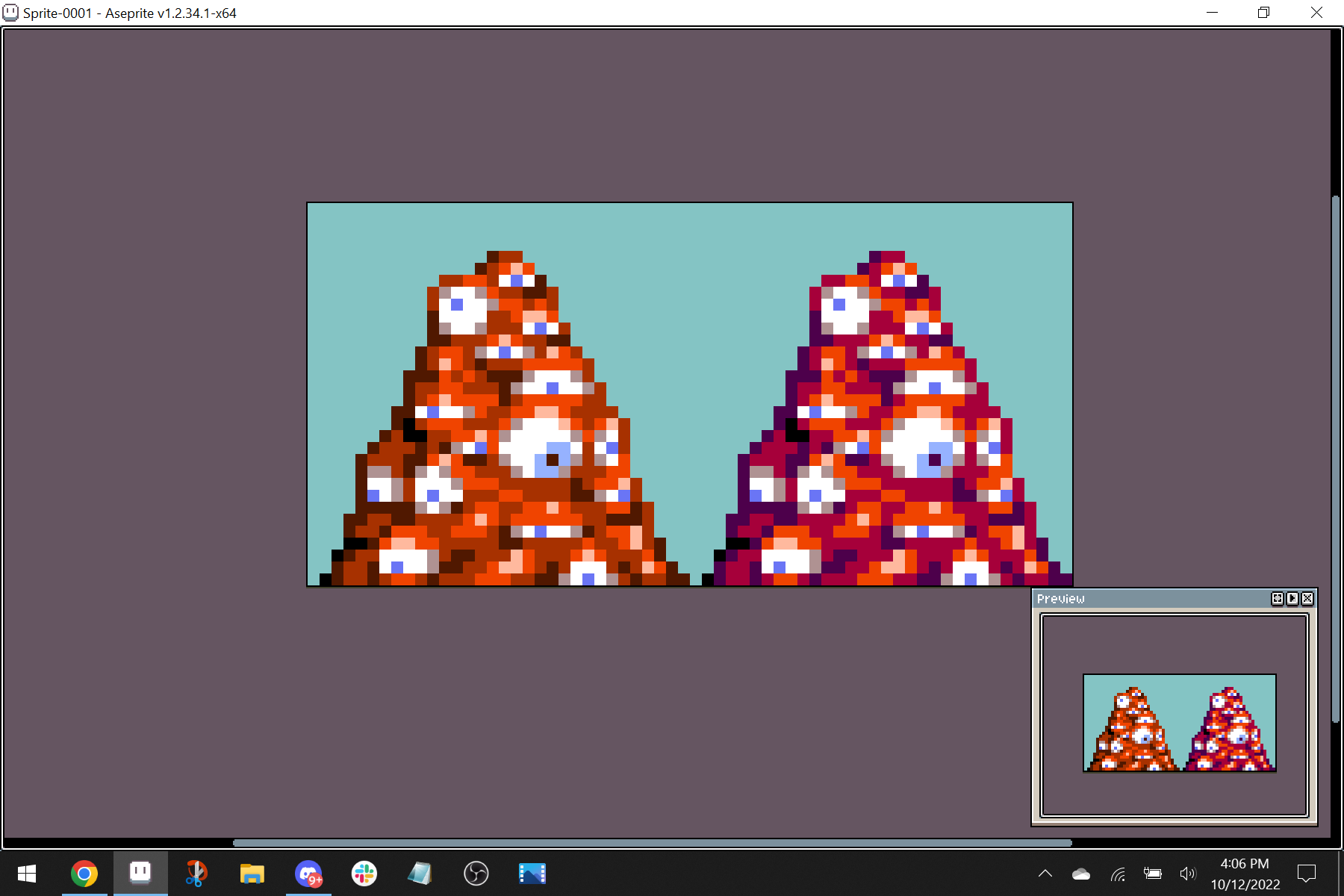Open the Windows Start menu
Image resolution: width=1344 pixels, height=896 pixels.
[27, 874]
